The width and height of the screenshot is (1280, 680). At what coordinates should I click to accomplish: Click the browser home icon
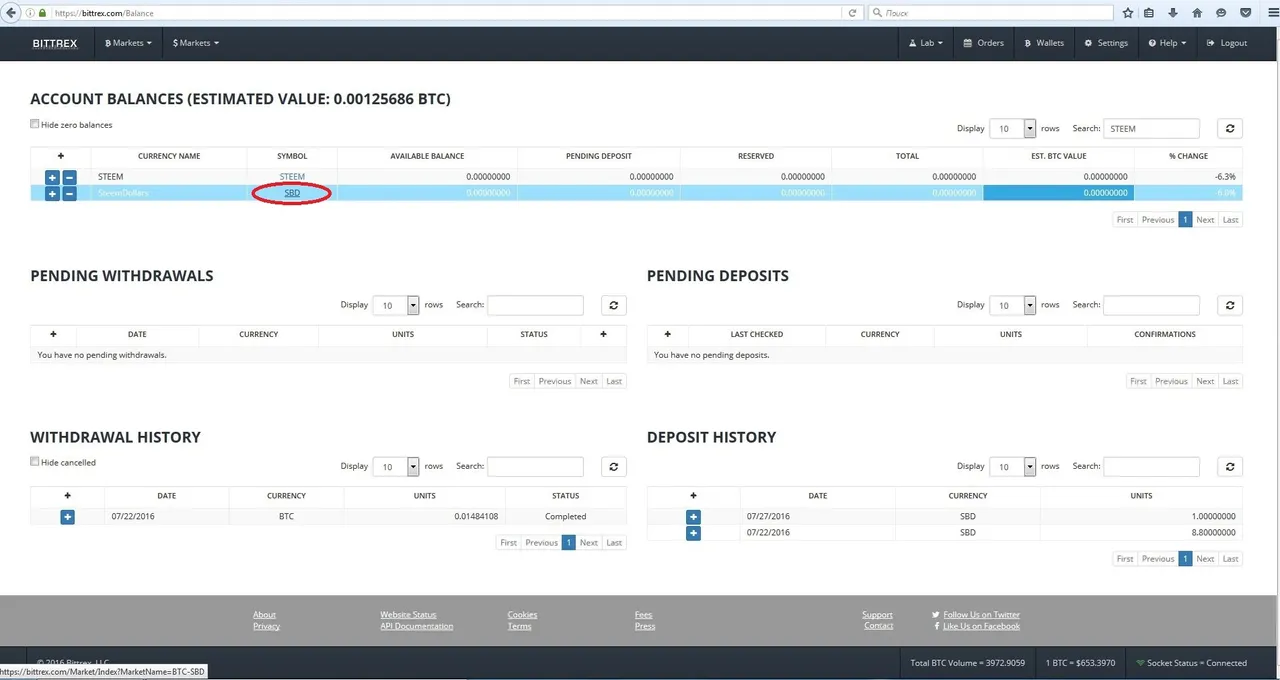click(1197, 13)
